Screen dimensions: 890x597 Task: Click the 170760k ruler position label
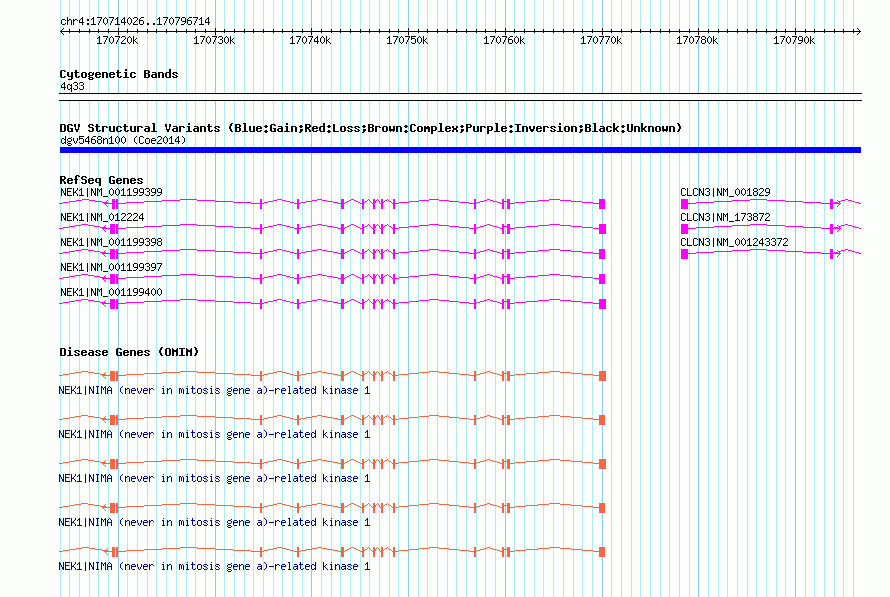coord(504,40)
